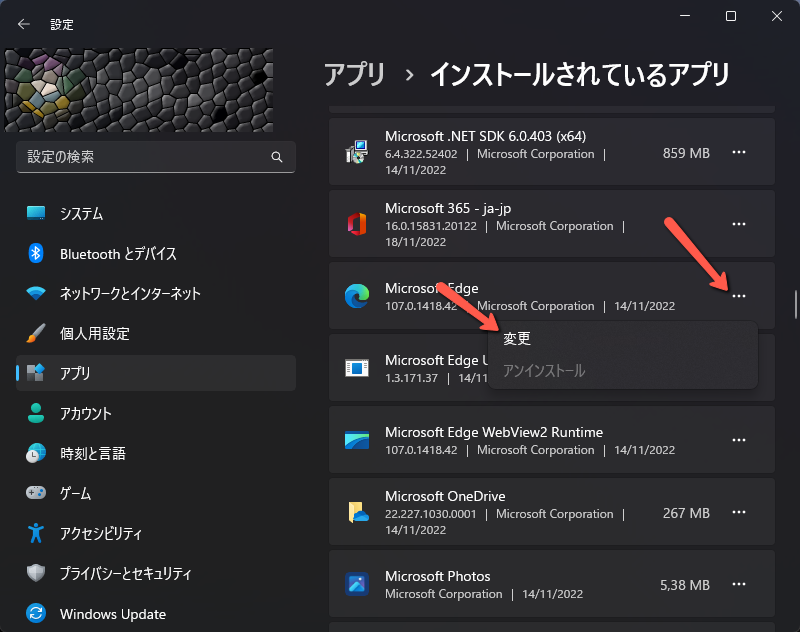
Task: Click the Microsoft 365 - ja-jp title
Action: [x=448, y=208]
